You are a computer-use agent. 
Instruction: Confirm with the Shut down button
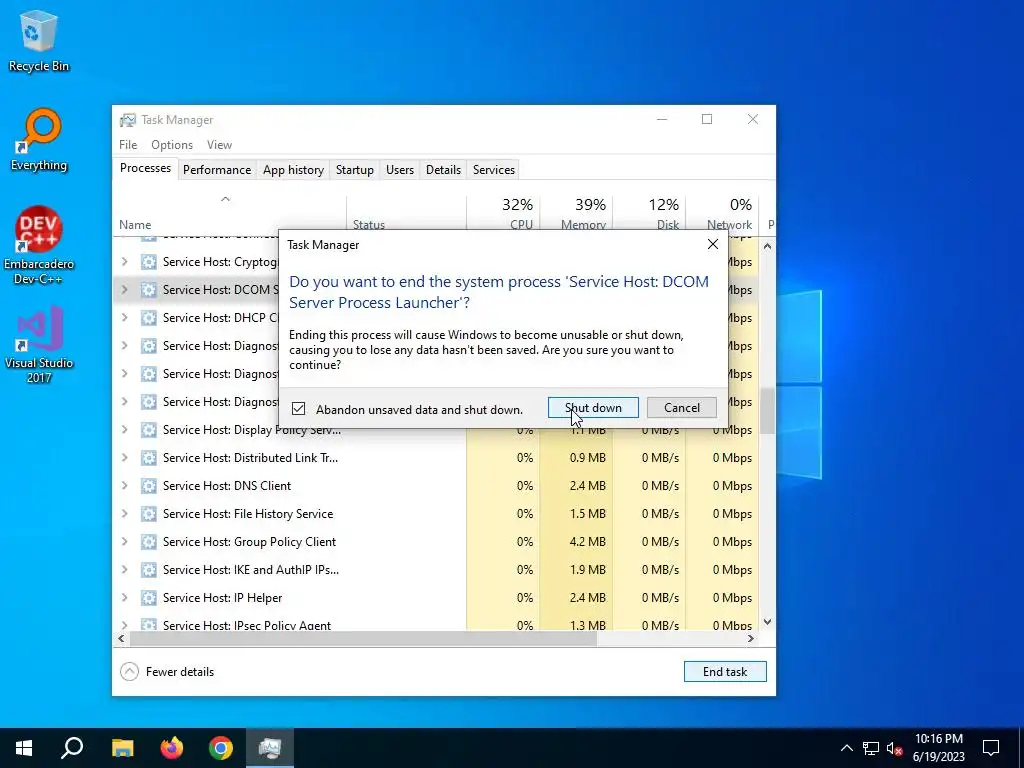pos(593,408)
